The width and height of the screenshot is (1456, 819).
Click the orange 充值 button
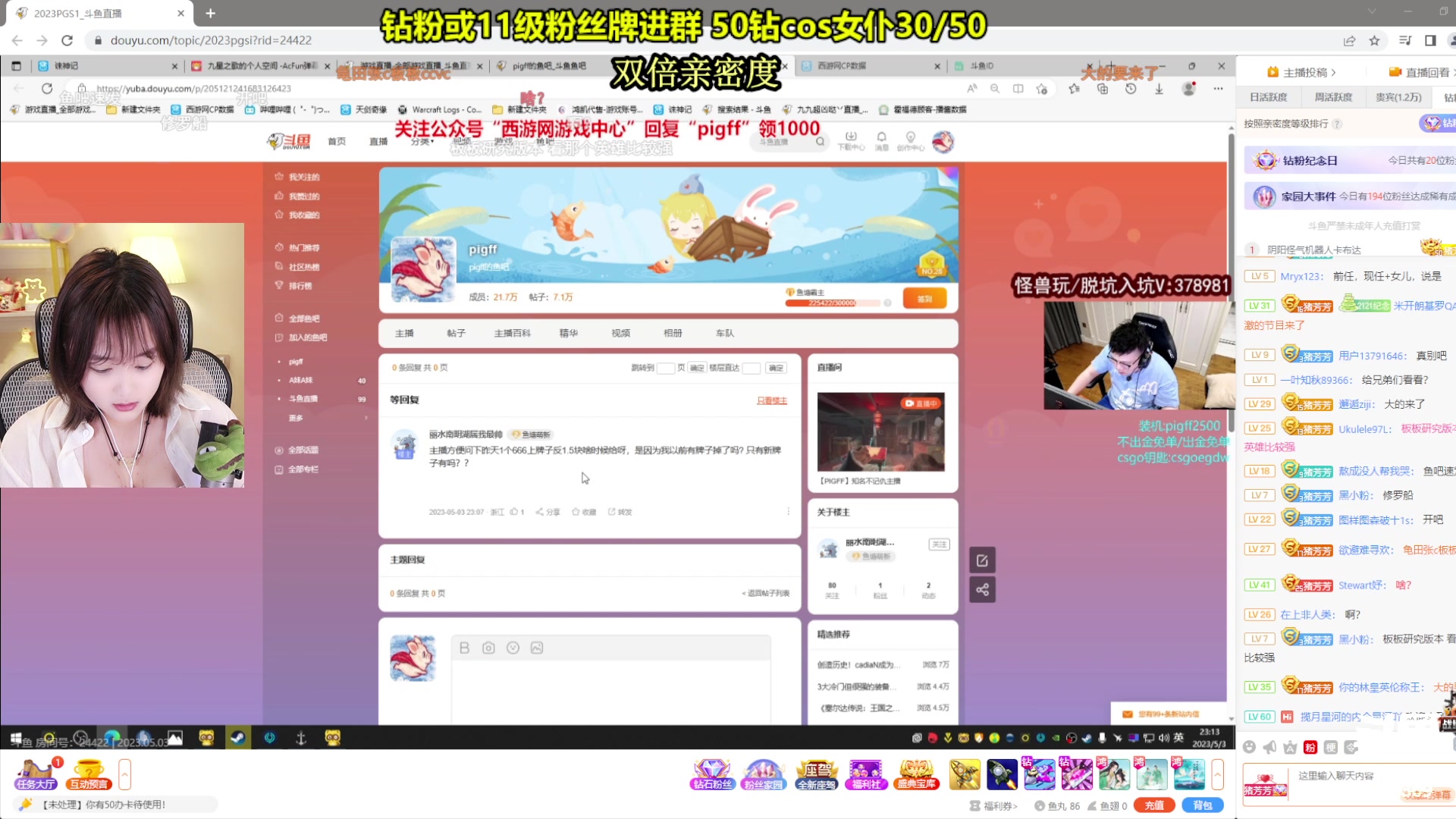coord(1156,805)
